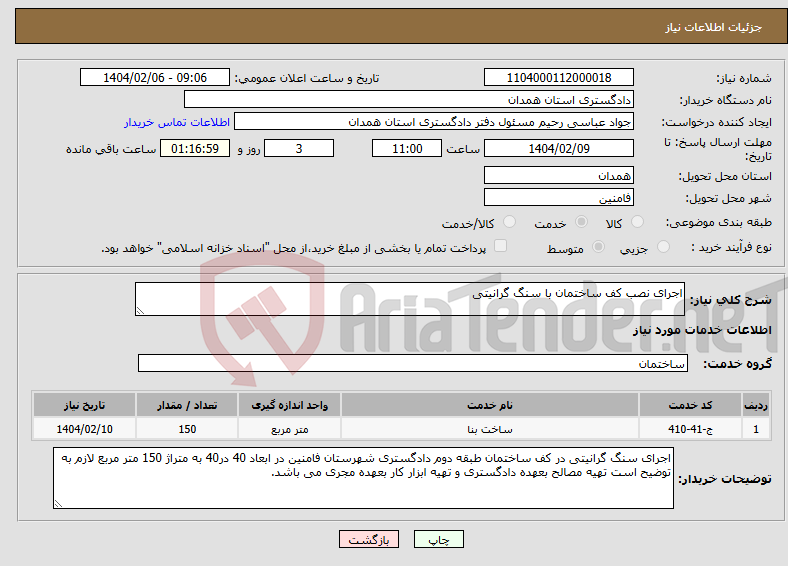Click the row number cell 1
This screenshot has width=788, height=566.
pyautogui.click(x=756, y=429)
